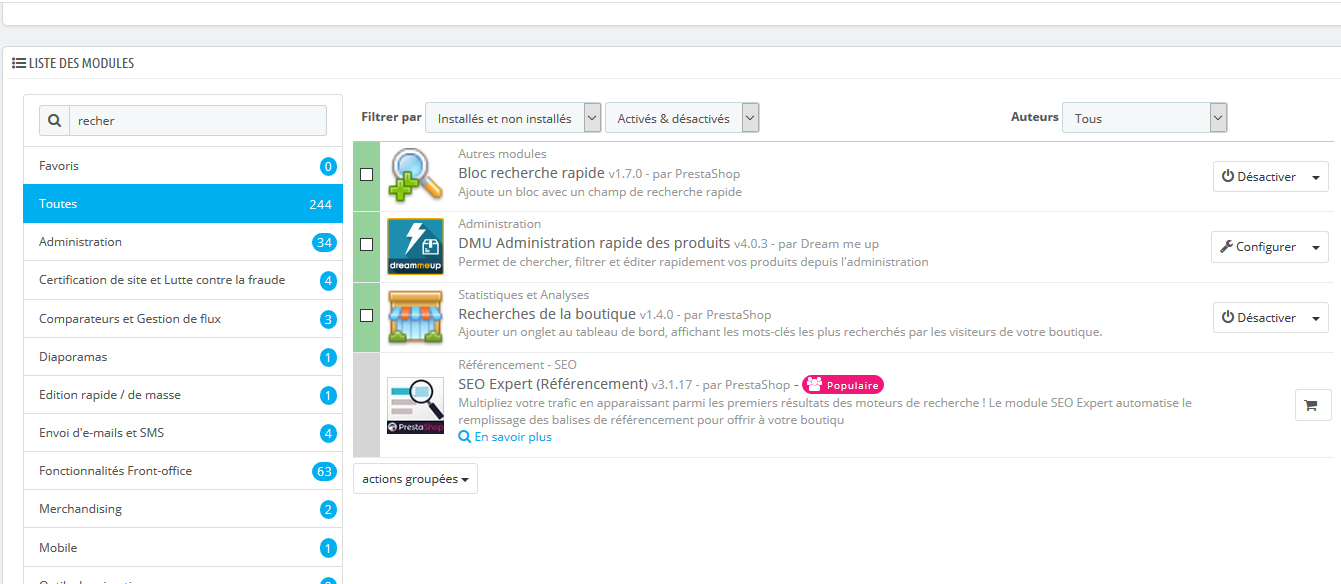Click into the module search field containing recher
The height and width of the screenshot is (584, 1341).
[x=197, y=120]
